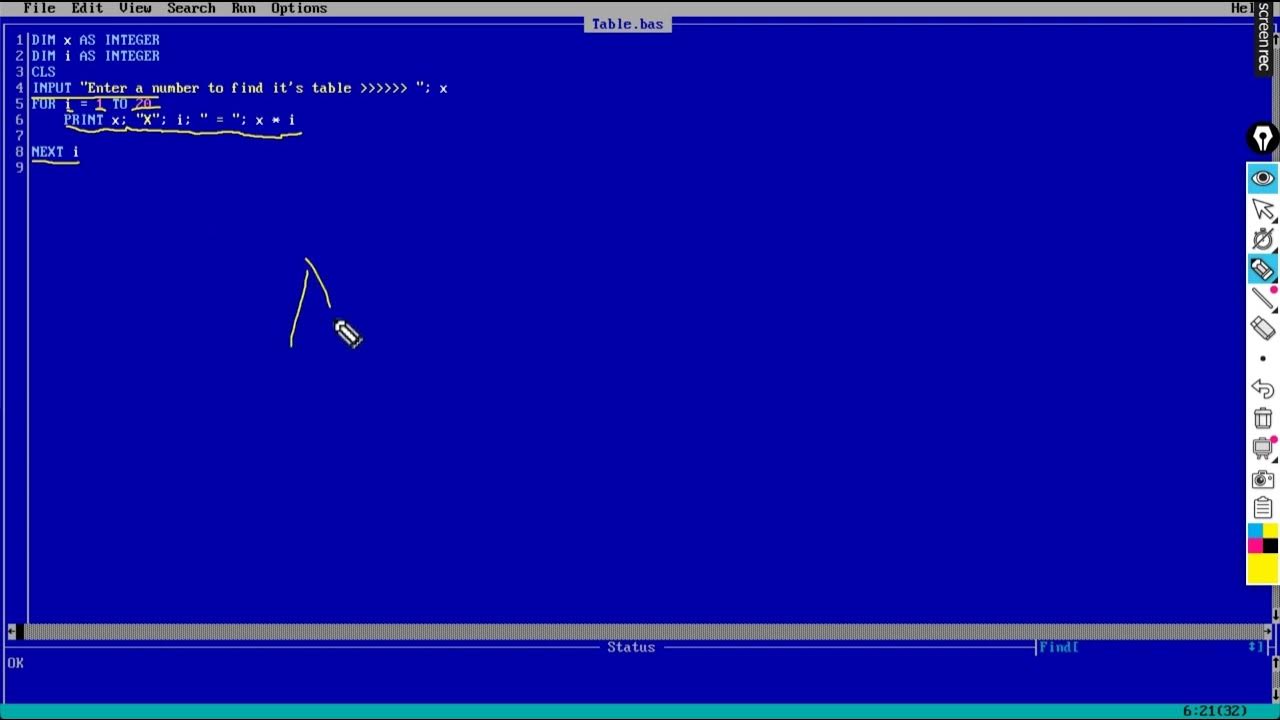The width and height of the screenshot is (1280, 720).
Task: Open the Help menu
Action: point(1244,8)
